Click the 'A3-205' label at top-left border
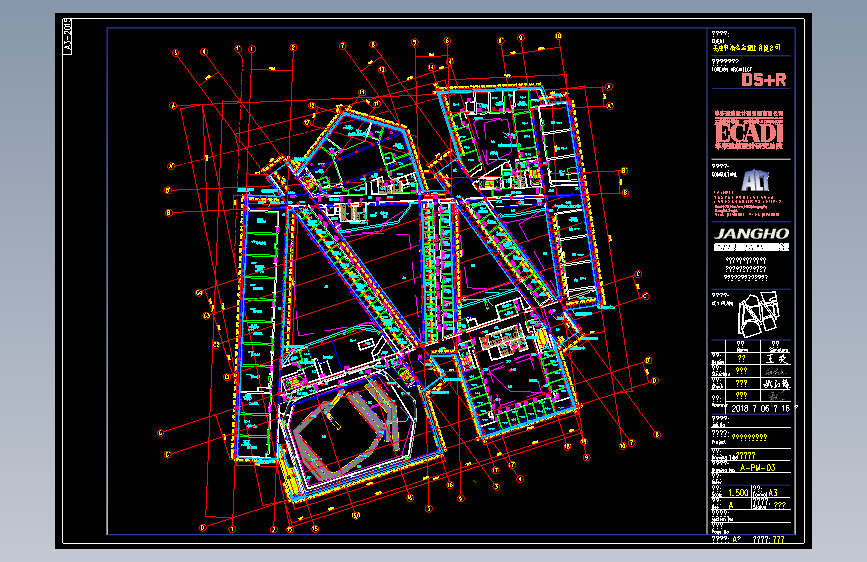 67,36
